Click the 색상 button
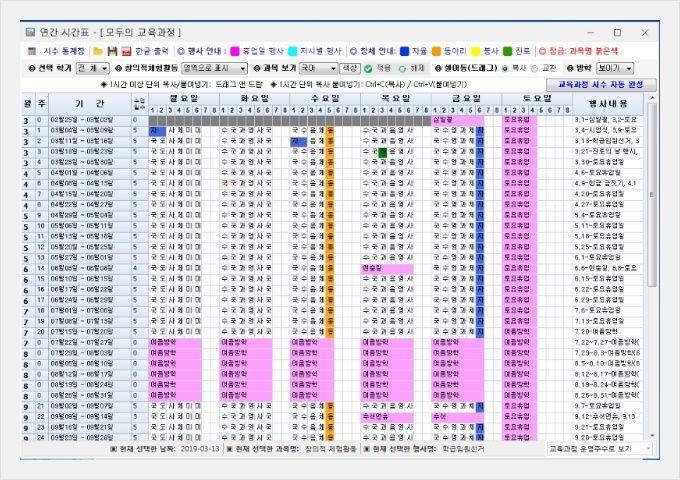Screen dimensions: 680x480 tap(349, 69)
